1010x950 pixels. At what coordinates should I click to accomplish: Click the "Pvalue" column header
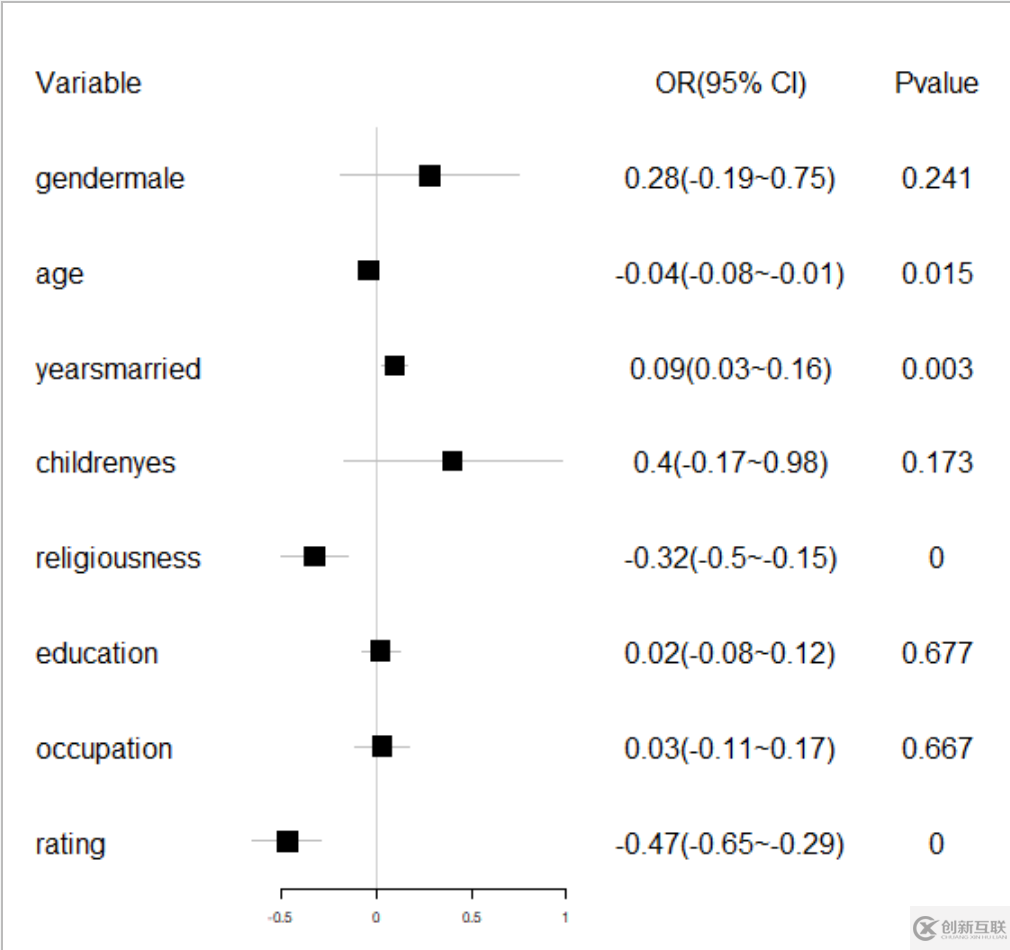point(936,84)
